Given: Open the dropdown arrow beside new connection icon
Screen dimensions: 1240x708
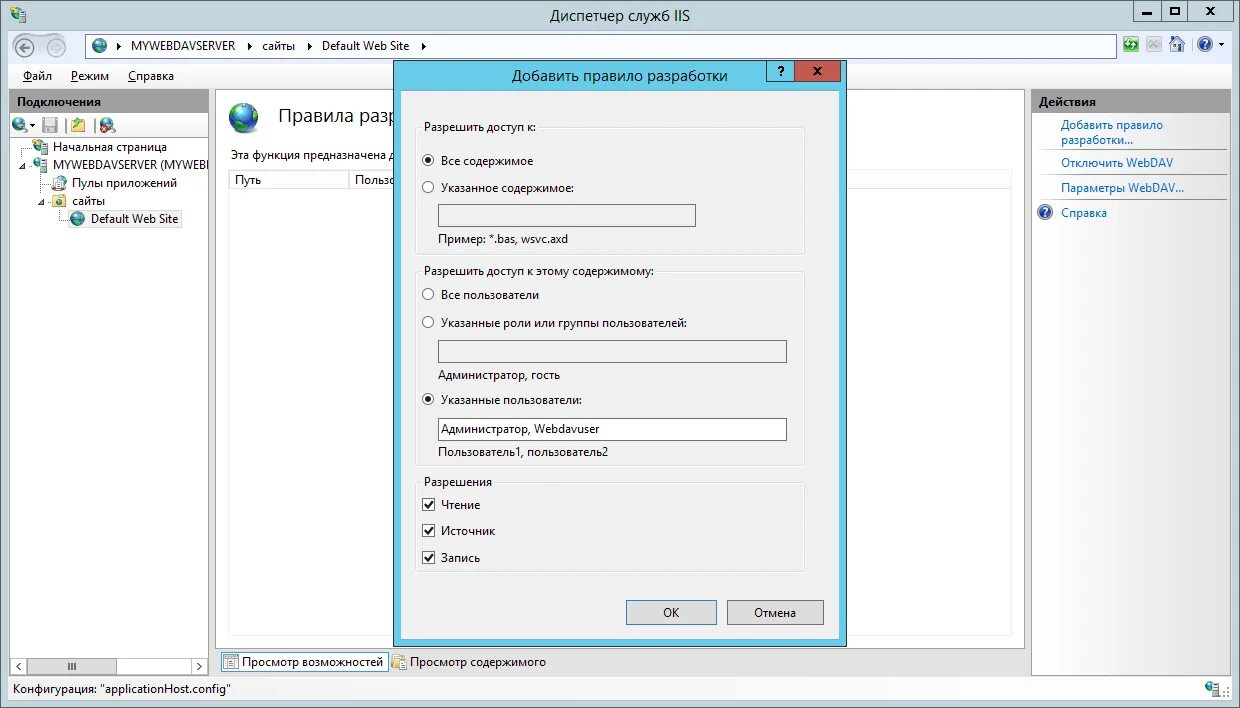Looking at the screenshot, I should click(x=33, y=125).
